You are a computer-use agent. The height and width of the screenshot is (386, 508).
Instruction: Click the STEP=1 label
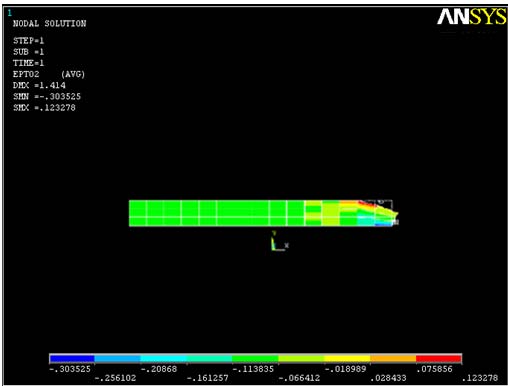28,41
